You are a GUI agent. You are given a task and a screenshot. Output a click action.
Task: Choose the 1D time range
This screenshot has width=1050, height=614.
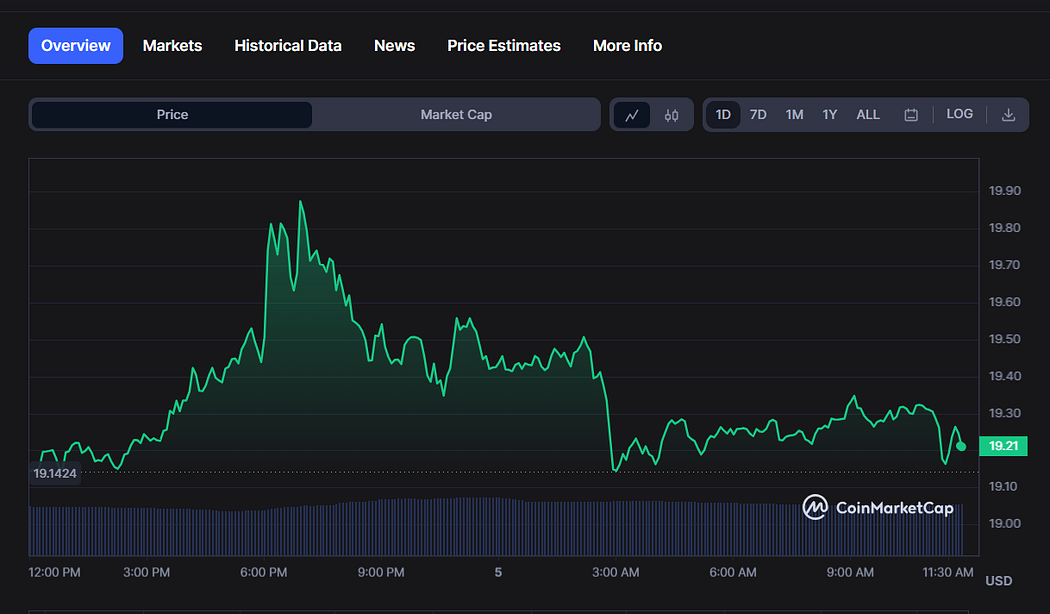pos(723,114)
